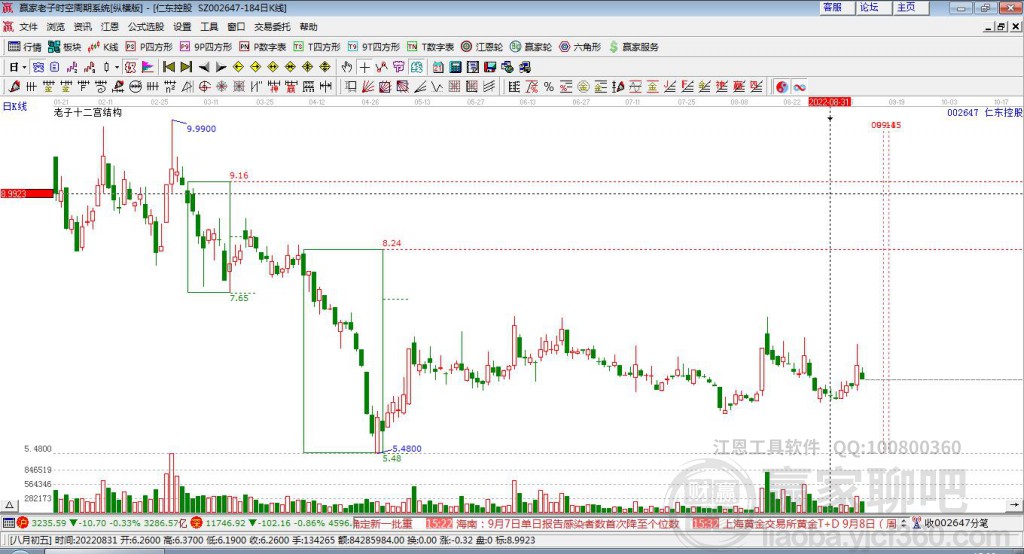Open the 江恩轮 Gann wheel
The width and height of the screenshot is (1024, 554).
coord(482,47)
